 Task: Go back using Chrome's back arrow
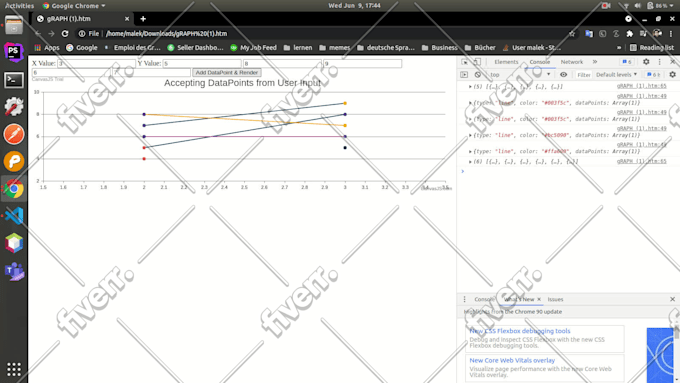[x=38, y=33]
